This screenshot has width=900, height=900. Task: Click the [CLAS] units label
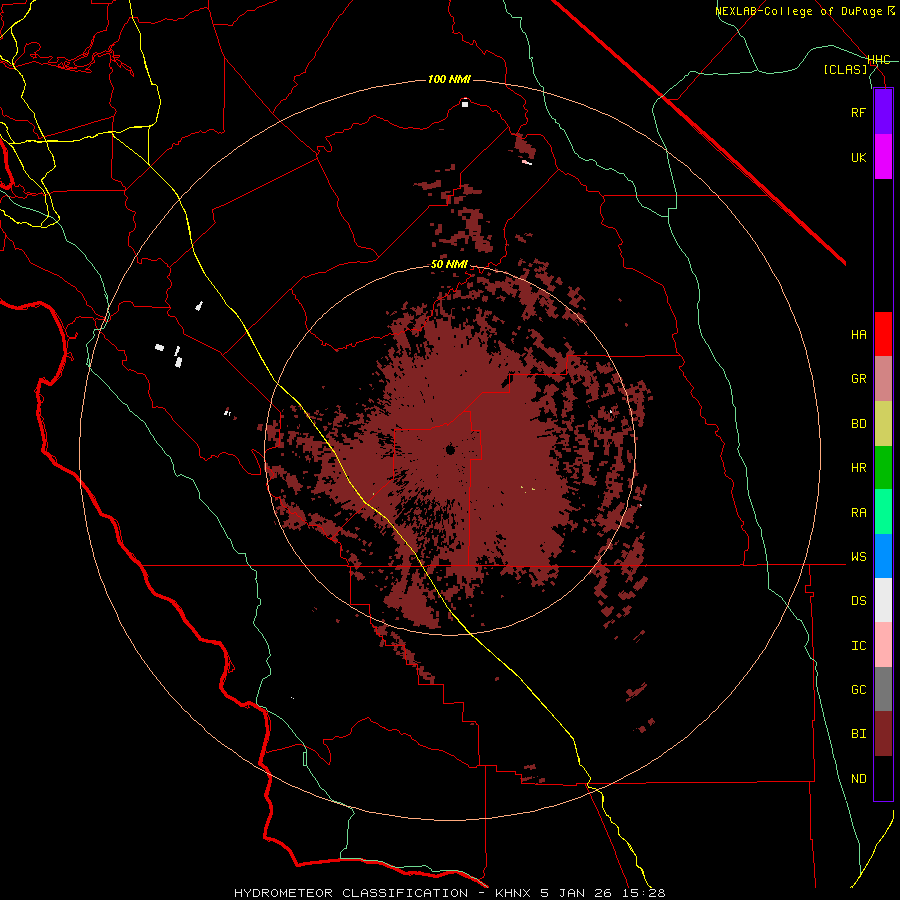(x=845, y=70)
